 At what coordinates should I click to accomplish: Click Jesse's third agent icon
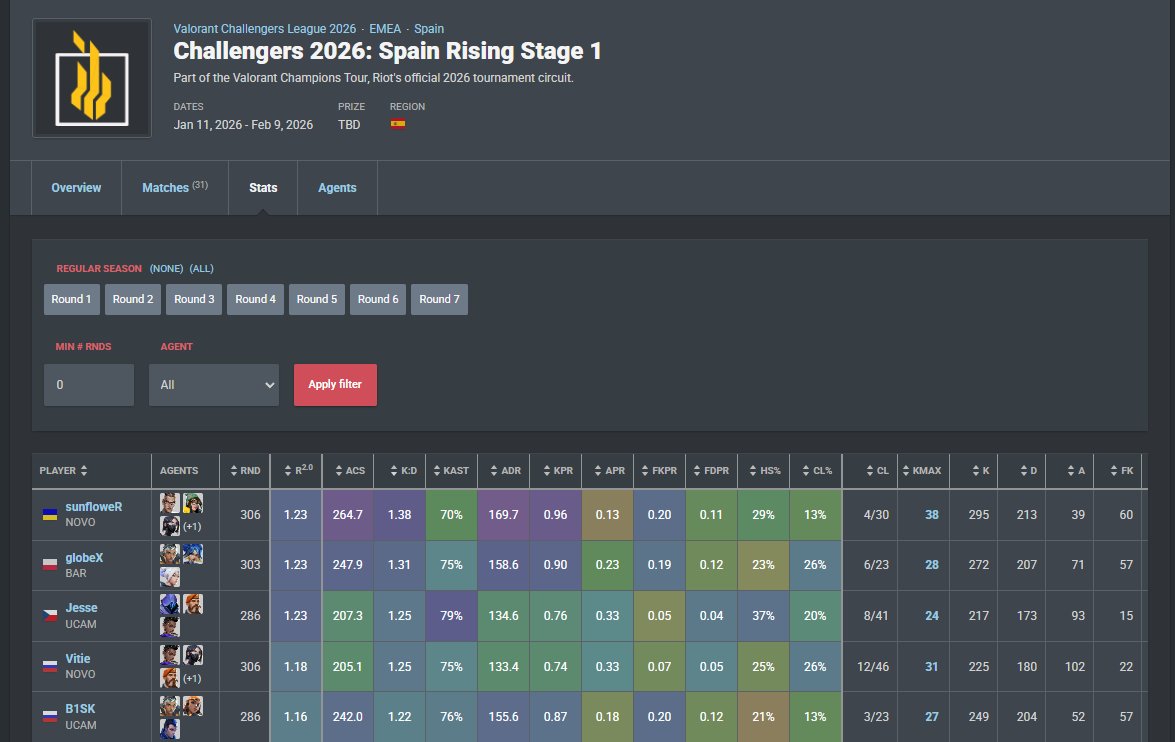tap(170, 627)
